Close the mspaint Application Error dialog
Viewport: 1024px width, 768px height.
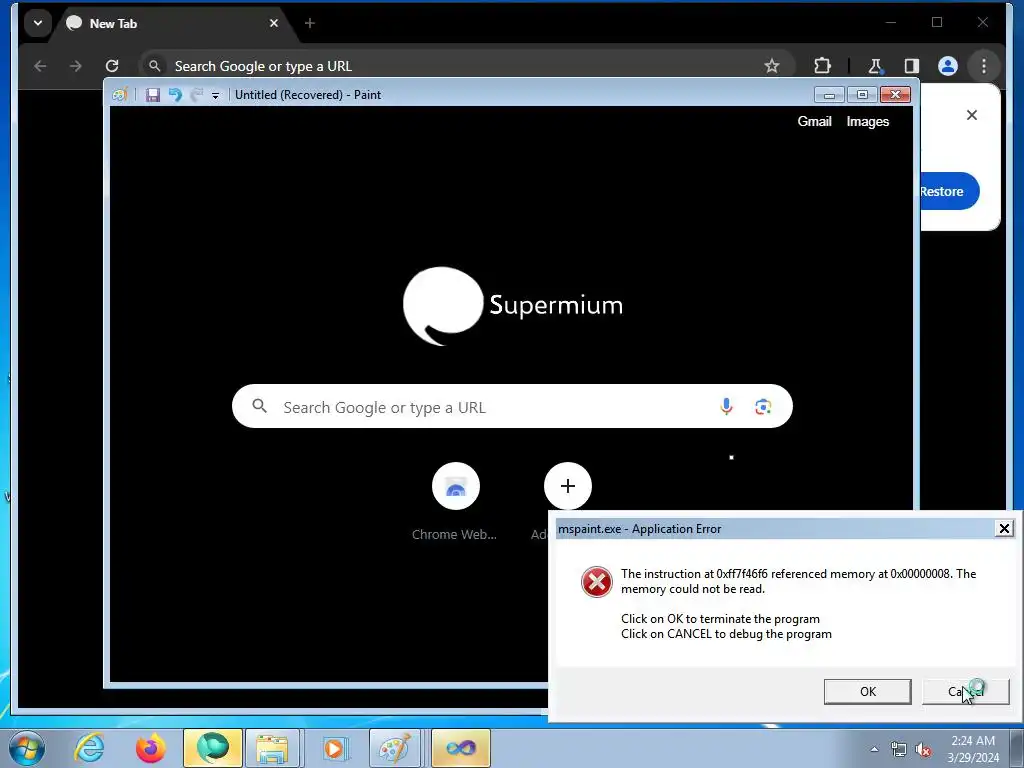click(1004, 528)
